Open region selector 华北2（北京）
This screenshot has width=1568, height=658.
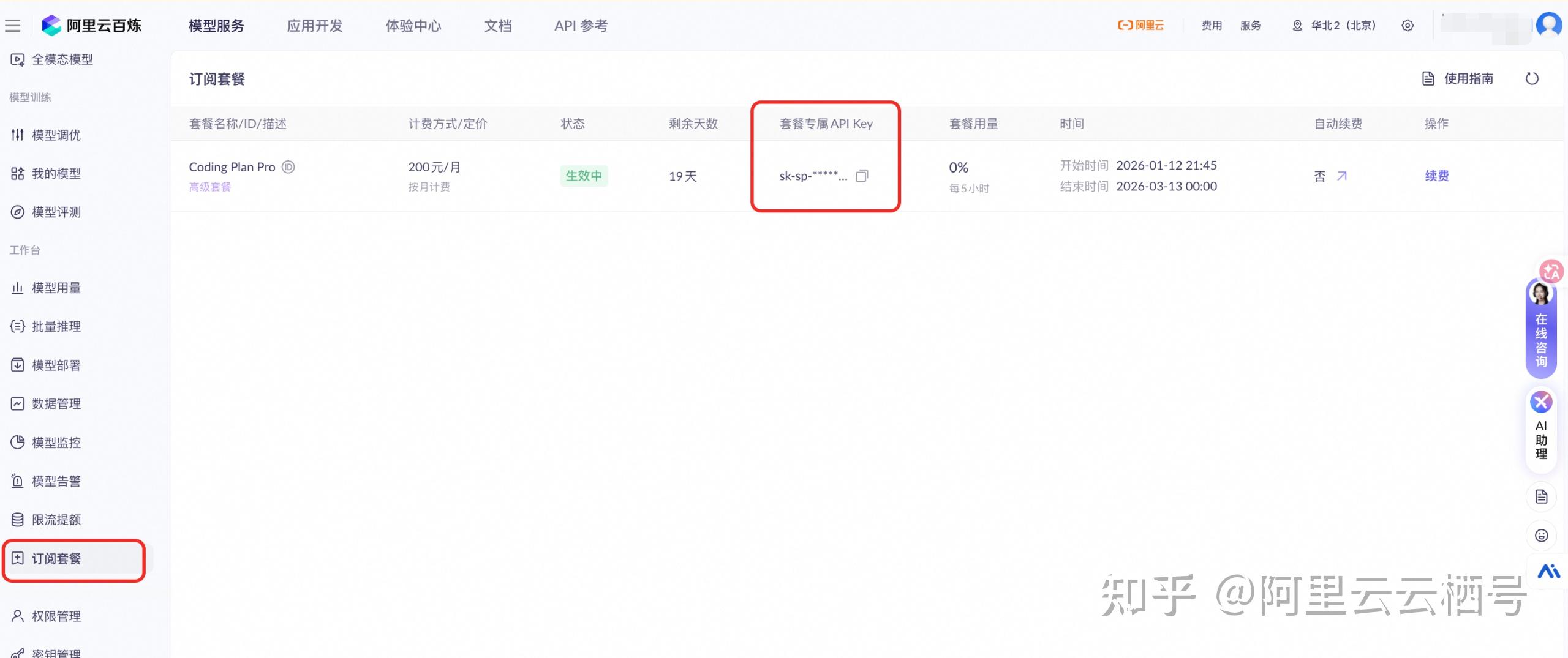pyautogui.click(x=1334, y=25)
